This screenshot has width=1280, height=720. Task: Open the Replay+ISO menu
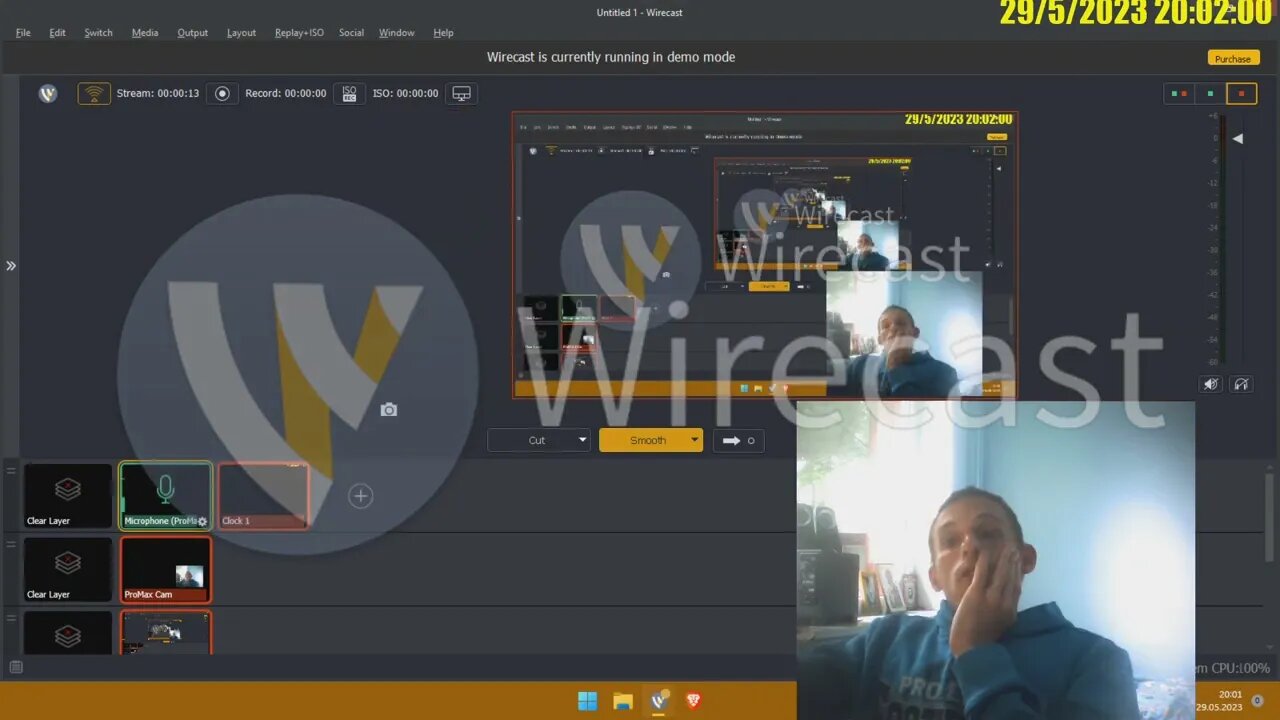click(x=299, y=32)
